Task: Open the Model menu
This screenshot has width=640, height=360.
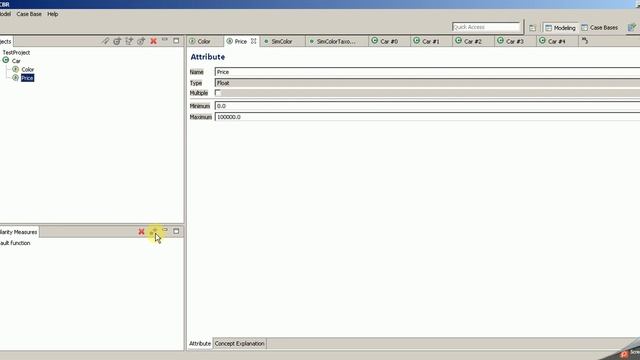Action: pos(5,14)
